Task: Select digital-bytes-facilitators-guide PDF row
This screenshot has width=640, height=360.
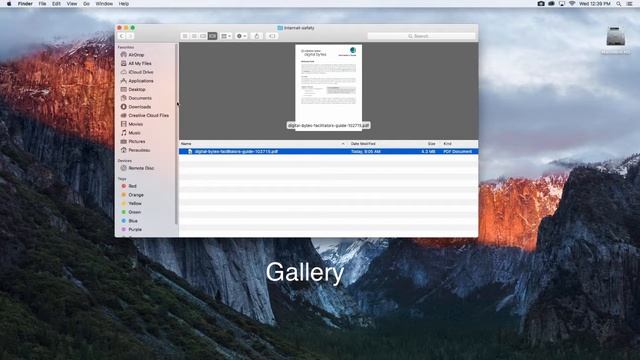Action: 329,151
